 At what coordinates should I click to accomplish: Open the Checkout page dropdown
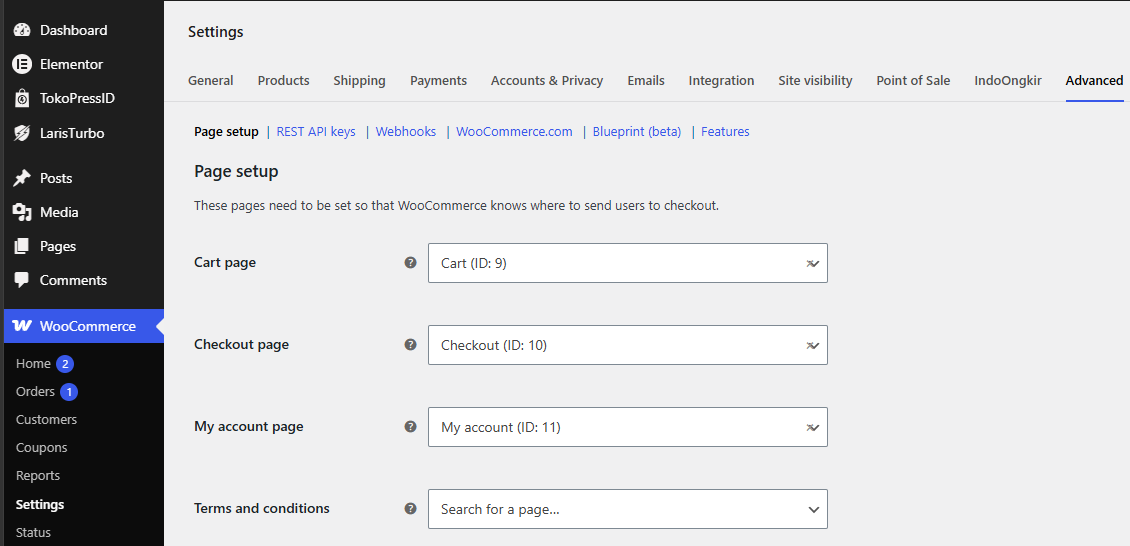(x=628, y=345)
